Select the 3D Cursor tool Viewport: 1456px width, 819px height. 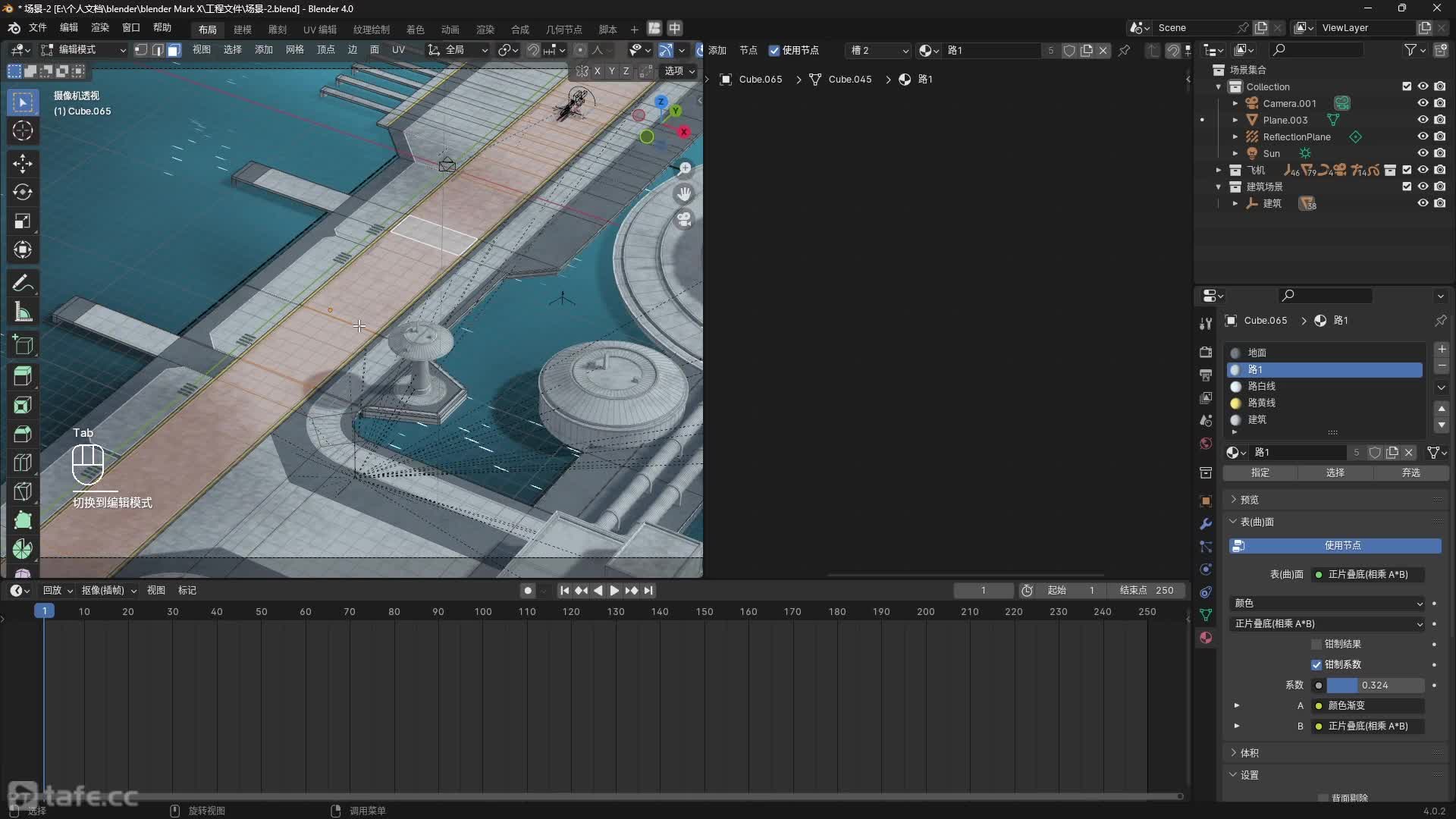(23, 130)
